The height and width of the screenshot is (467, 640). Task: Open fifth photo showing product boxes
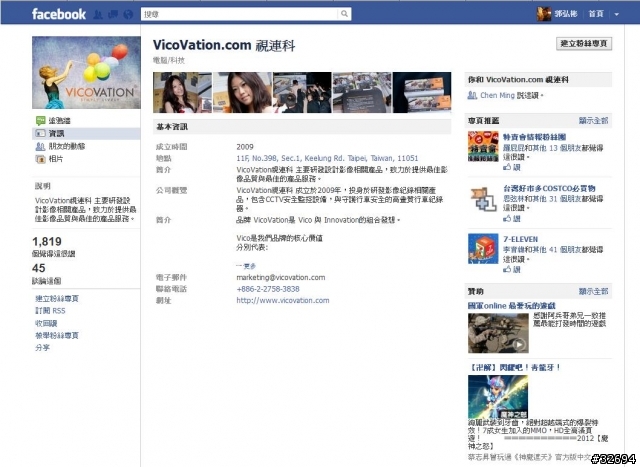click(x=422, y=92)
